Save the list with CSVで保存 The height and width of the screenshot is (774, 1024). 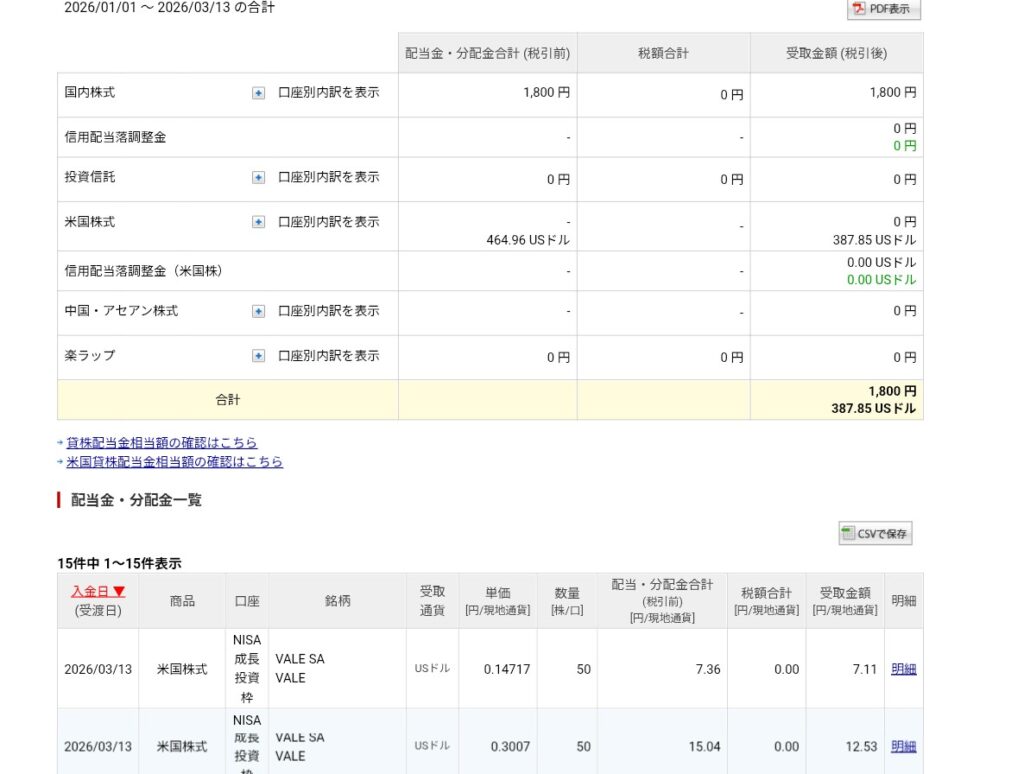click(875, 534)
